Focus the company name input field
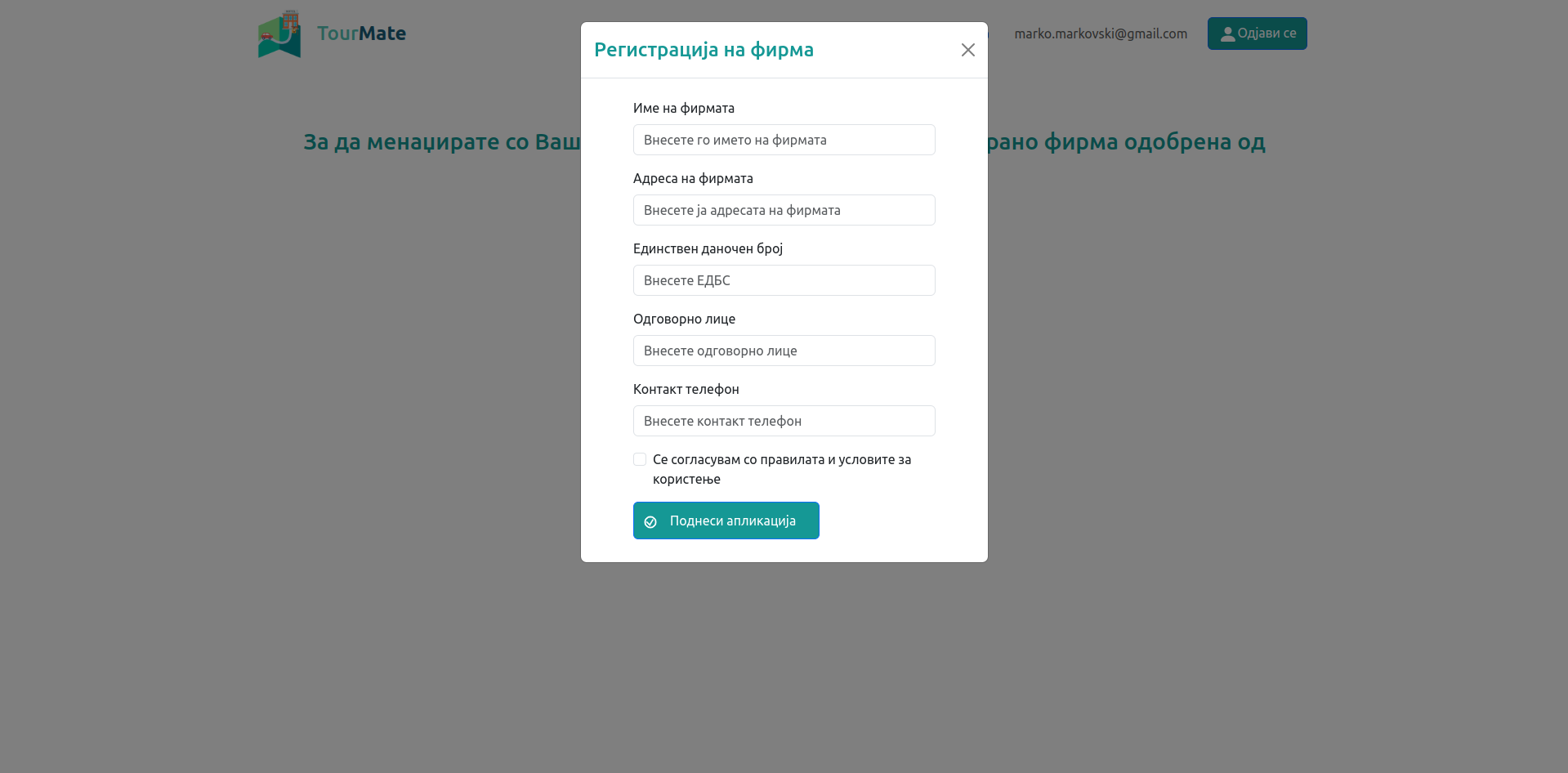Viewport: 1568px width, 773px height. (x=784, y=140)
